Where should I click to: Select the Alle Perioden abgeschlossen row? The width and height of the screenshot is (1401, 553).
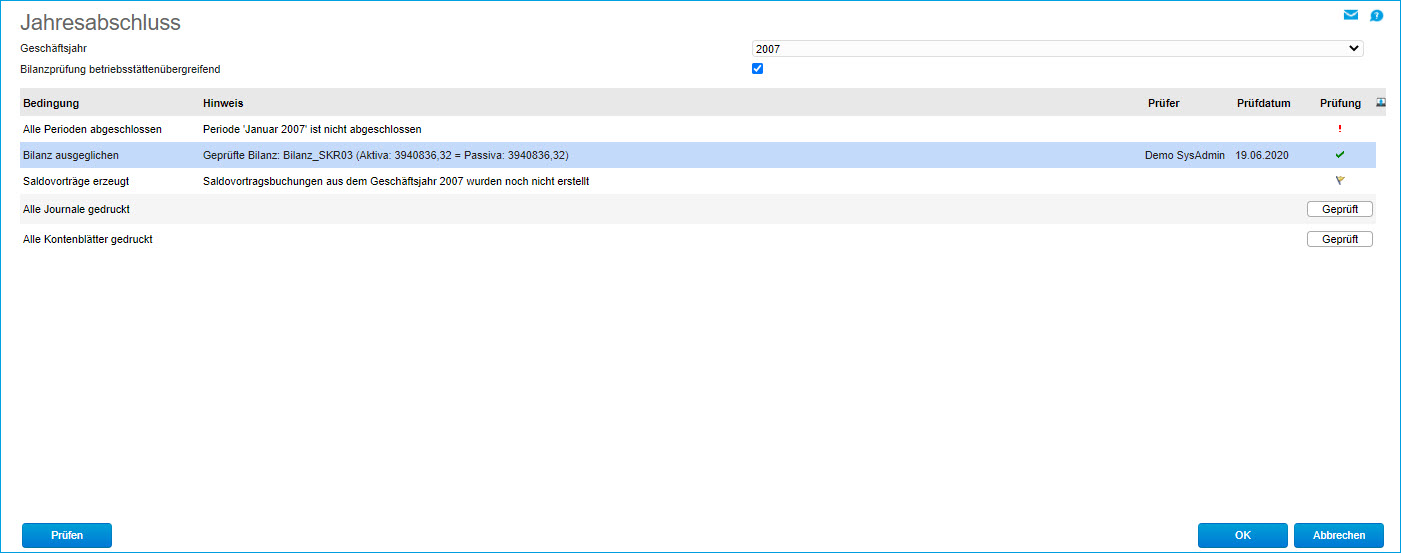click(x=92, y=129)
